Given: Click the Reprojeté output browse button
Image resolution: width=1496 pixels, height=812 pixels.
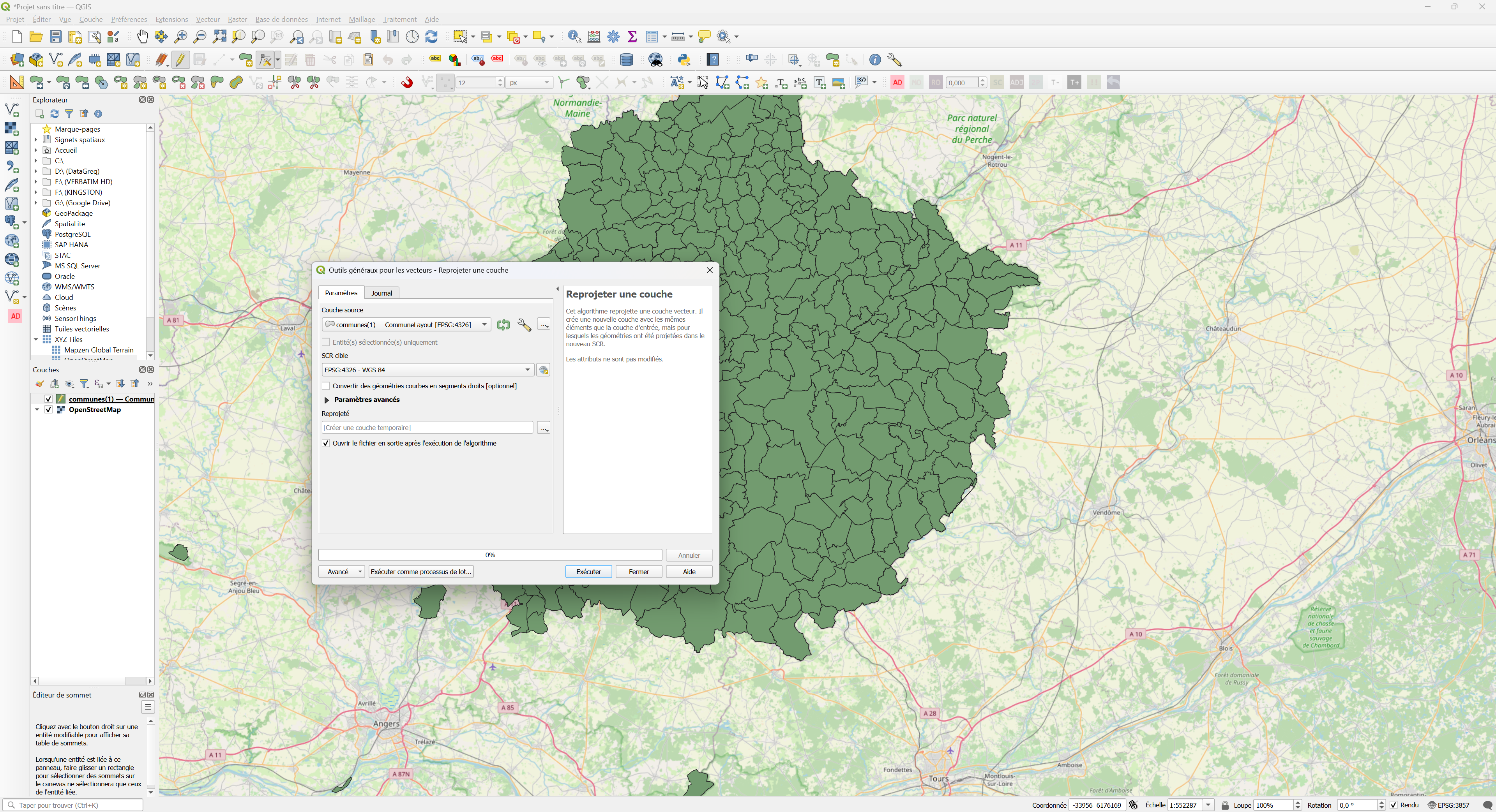Looking at the screenshot, I should (544, 428).
